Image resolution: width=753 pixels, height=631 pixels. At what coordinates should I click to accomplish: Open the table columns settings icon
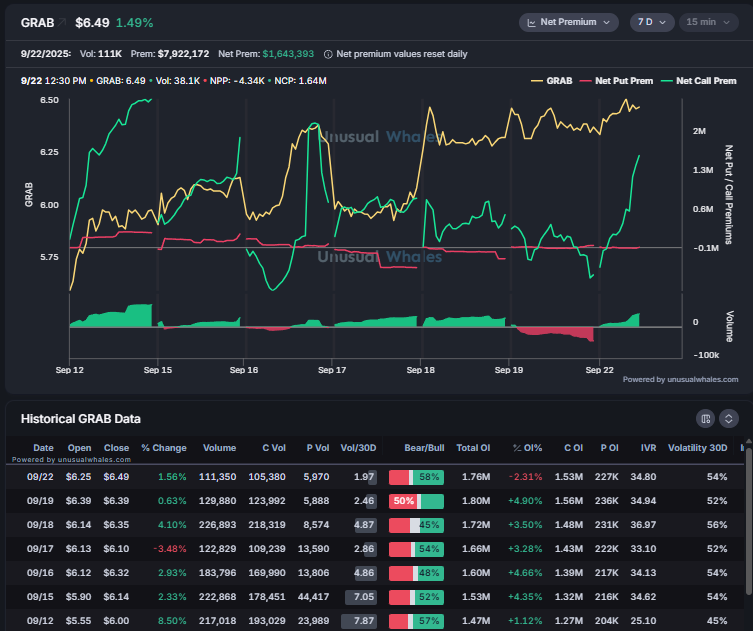point(705,418)
